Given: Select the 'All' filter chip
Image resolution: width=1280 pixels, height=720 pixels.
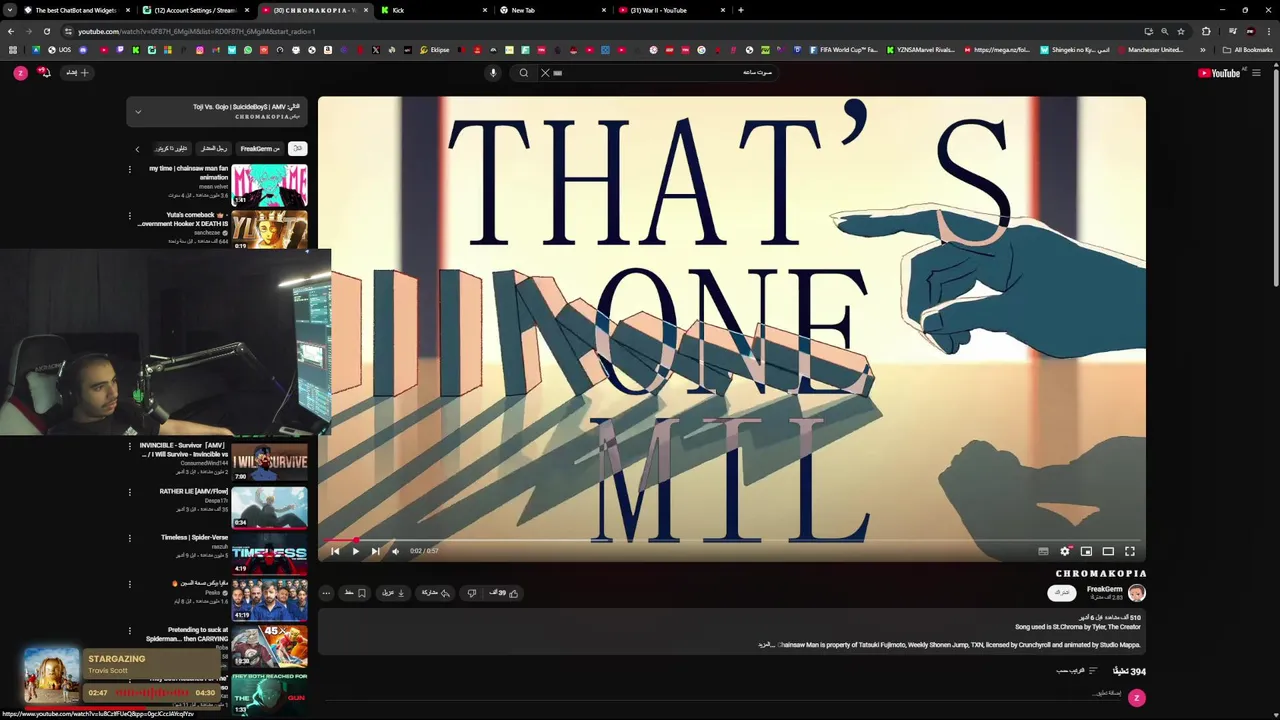Looking at the screenshot, I should (x=297, y=149).
